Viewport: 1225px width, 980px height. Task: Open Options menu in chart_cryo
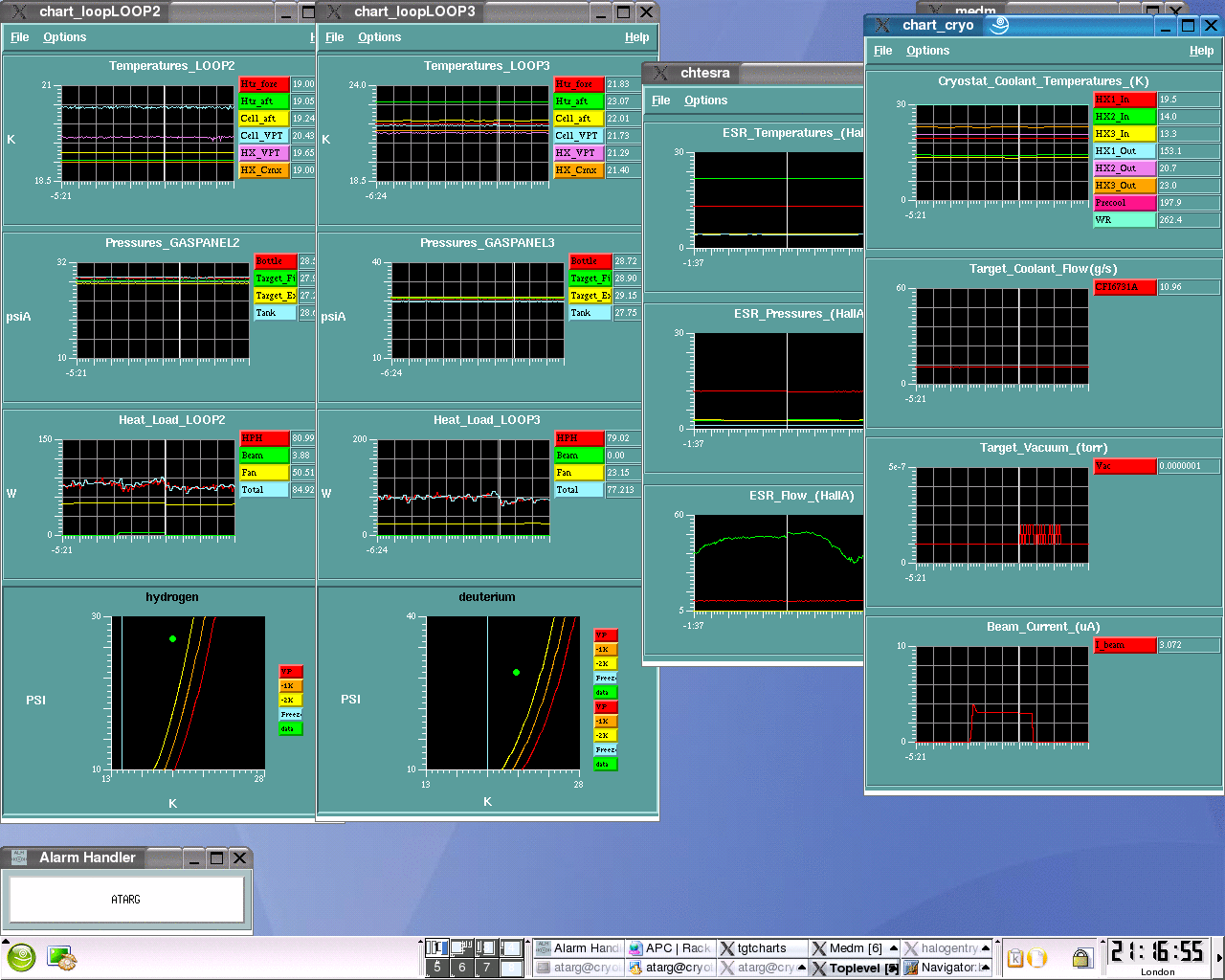[x=928, y=51]
